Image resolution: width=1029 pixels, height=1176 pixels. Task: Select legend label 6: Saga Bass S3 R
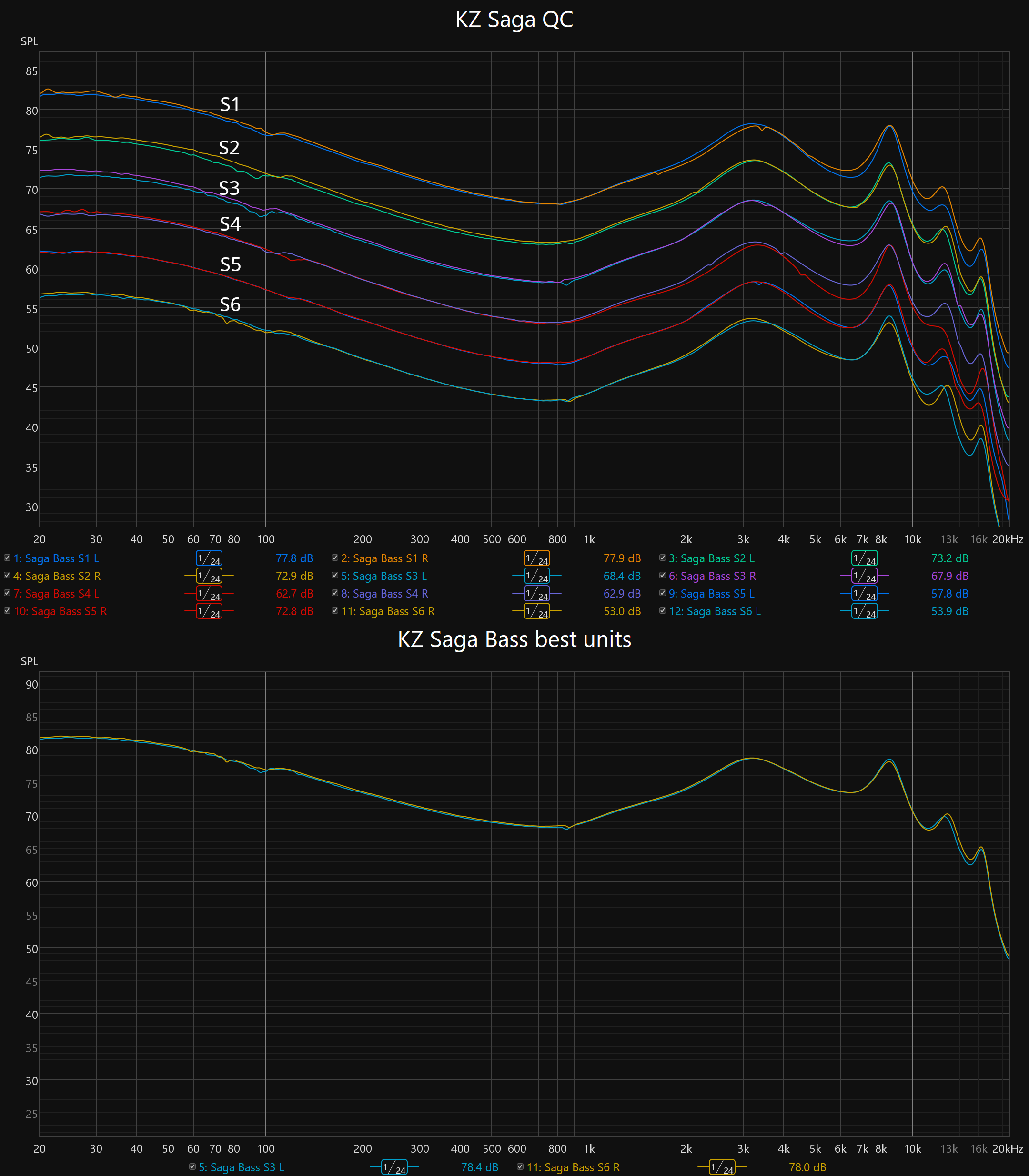pos(713,576)
